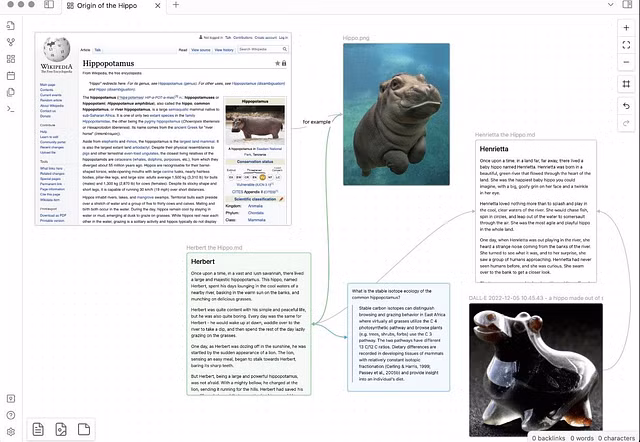
Task: Click the 0 backlinks status item
Action: (x=548, y=437)
